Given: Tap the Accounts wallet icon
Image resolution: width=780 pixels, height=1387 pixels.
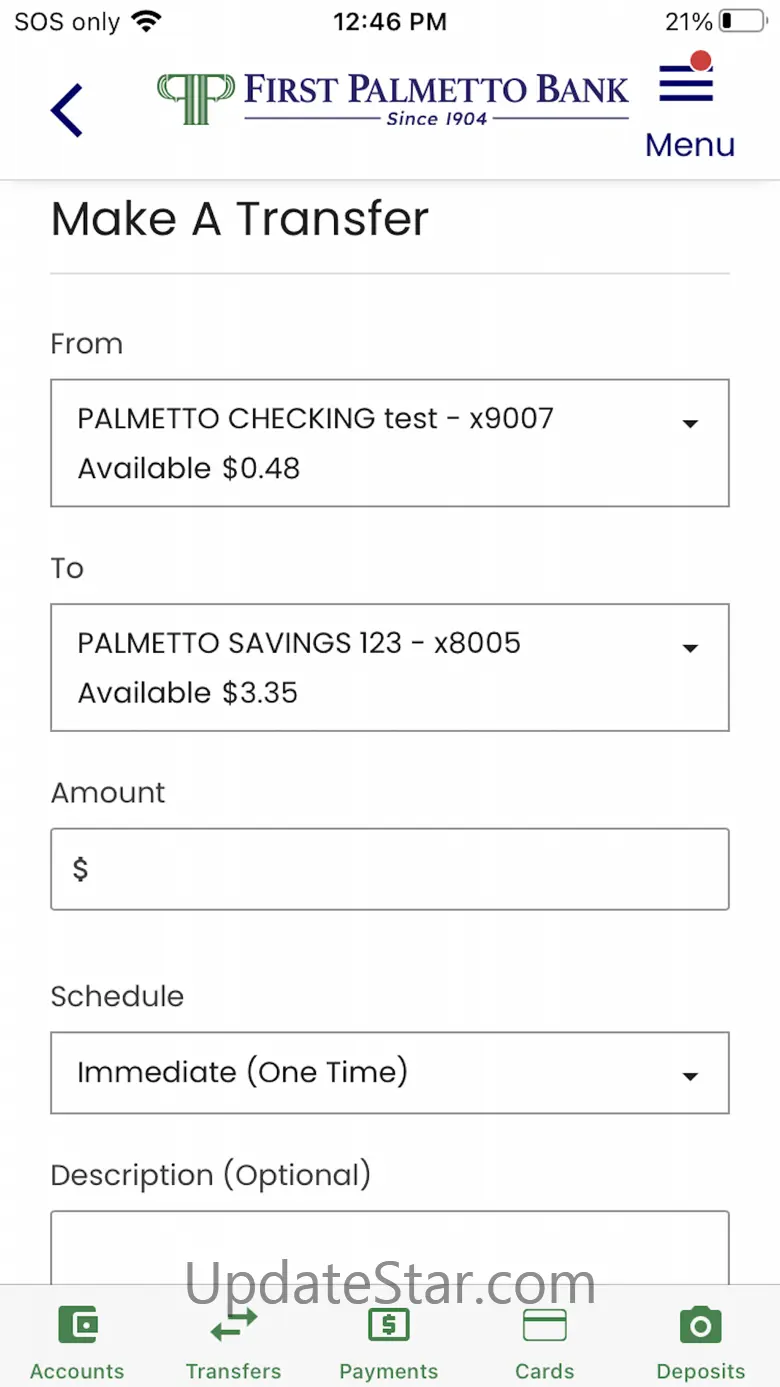Looking at the screenshot, I should coord(78,1326).
